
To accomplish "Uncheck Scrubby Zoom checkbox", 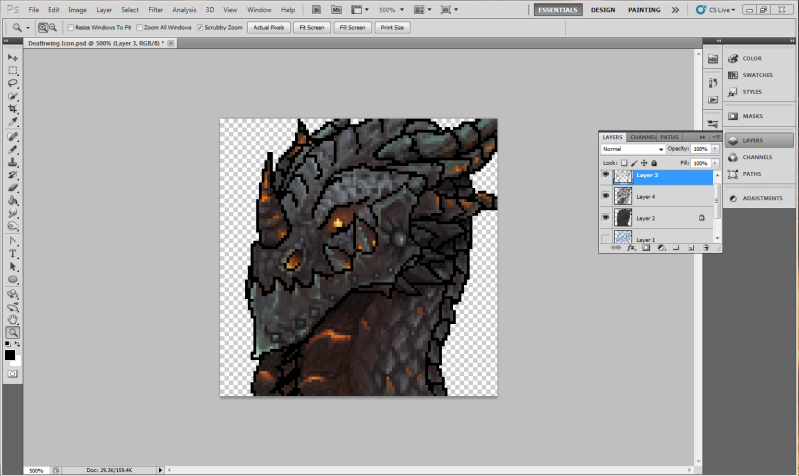I will pos(200,28).
